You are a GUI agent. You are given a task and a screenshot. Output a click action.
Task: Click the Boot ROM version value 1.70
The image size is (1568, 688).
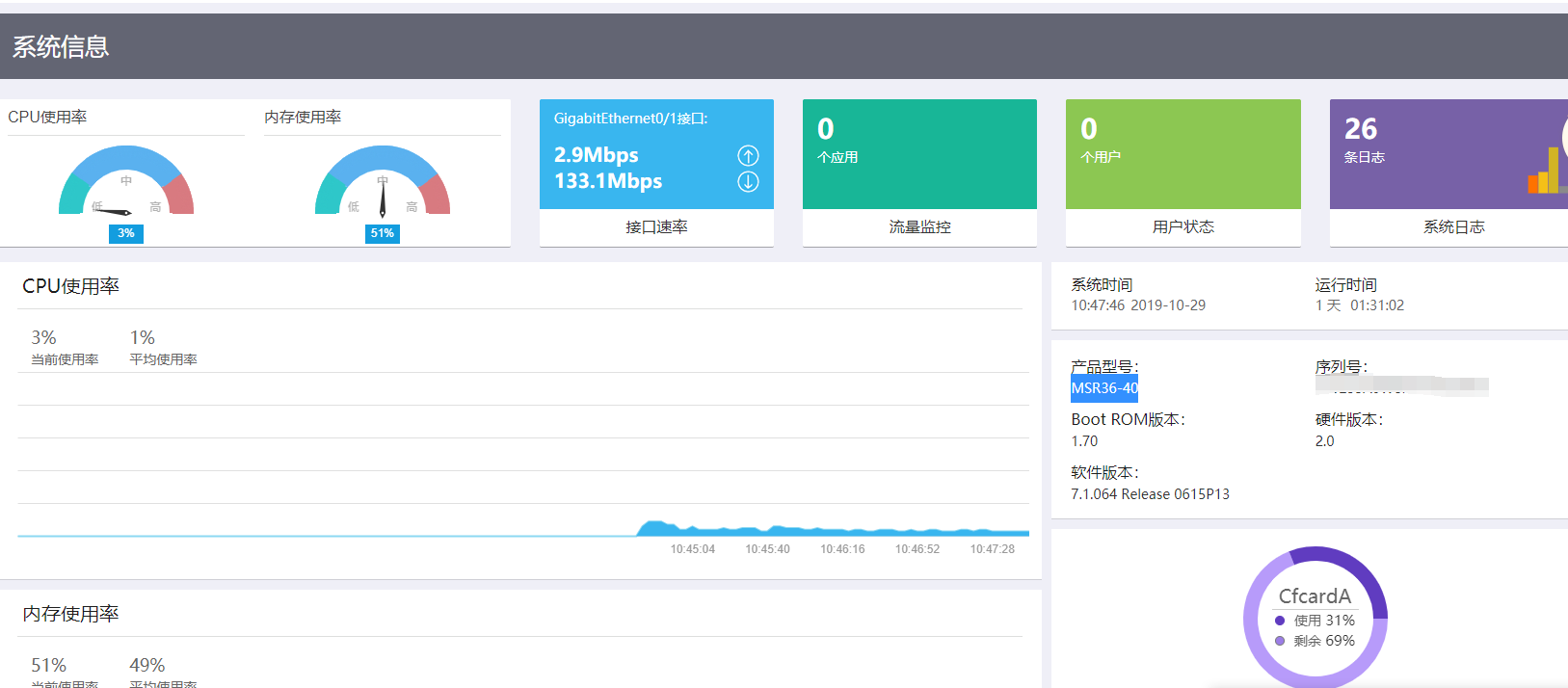[x=1084, y=441]
